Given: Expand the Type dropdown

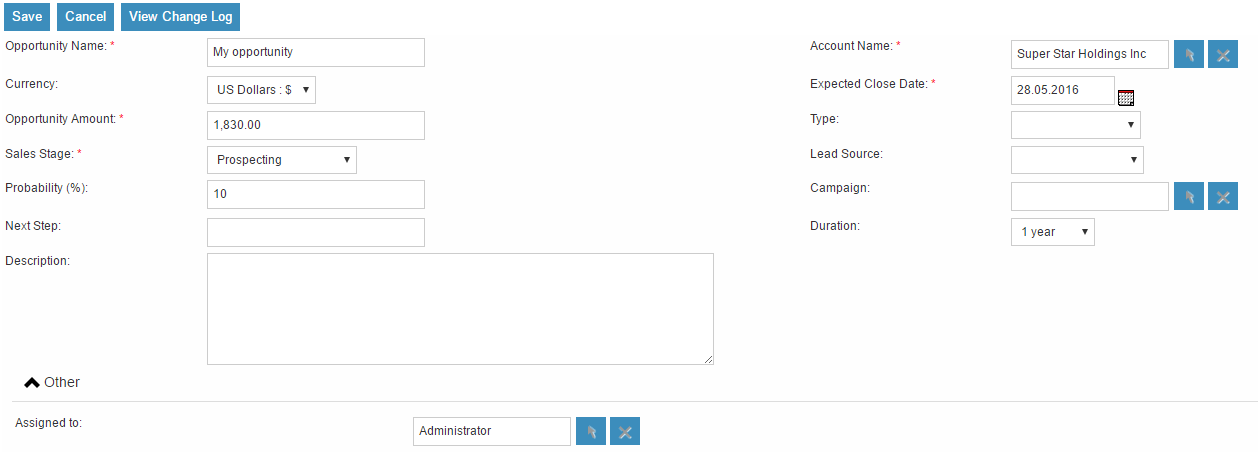Looking at the screenshot, I should click(1075, 125).
